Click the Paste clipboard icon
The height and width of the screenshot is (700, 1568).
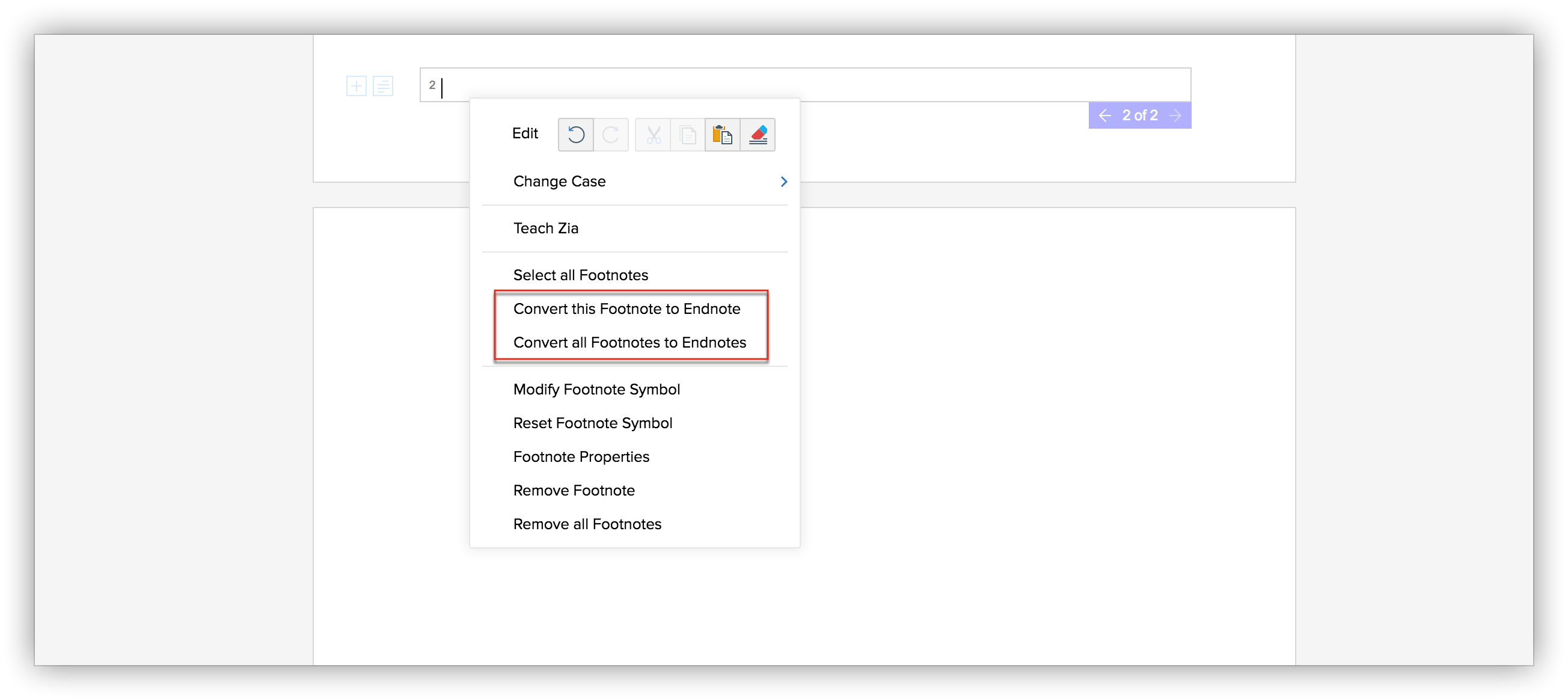[x=723, y=135]
